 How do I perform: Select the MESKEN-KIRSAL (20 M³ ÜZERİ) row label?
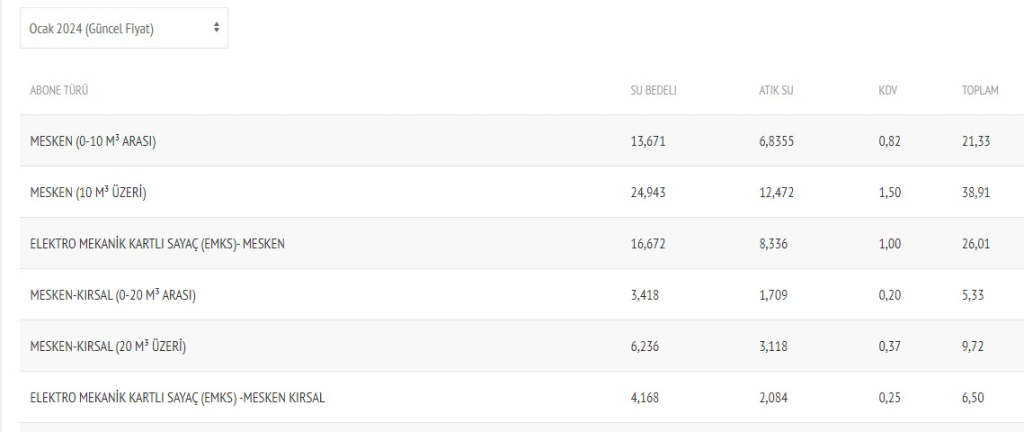click(109, 348)
